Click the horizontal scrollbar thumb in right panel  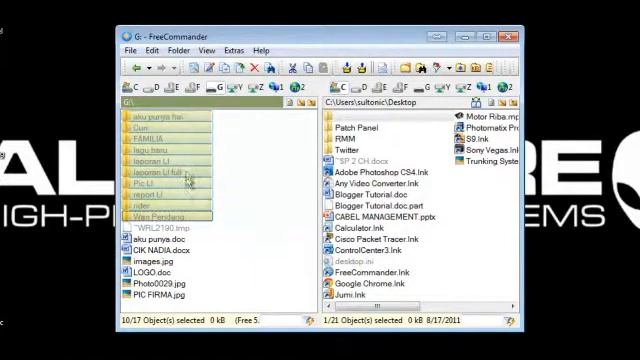(x=377, y=306)
